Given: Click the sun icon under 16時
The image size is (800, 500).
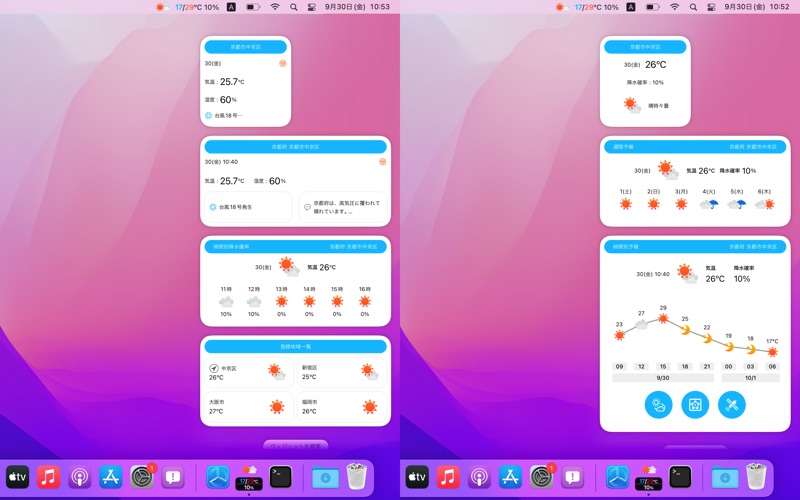Looking at the screenshot, I should click(365, 302).
